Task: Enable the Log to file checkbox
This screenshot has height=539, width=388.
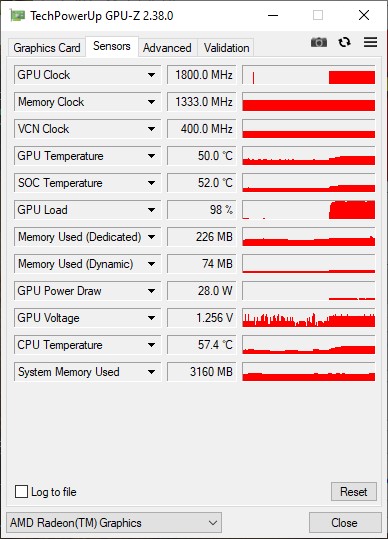Action: point(21,492)
